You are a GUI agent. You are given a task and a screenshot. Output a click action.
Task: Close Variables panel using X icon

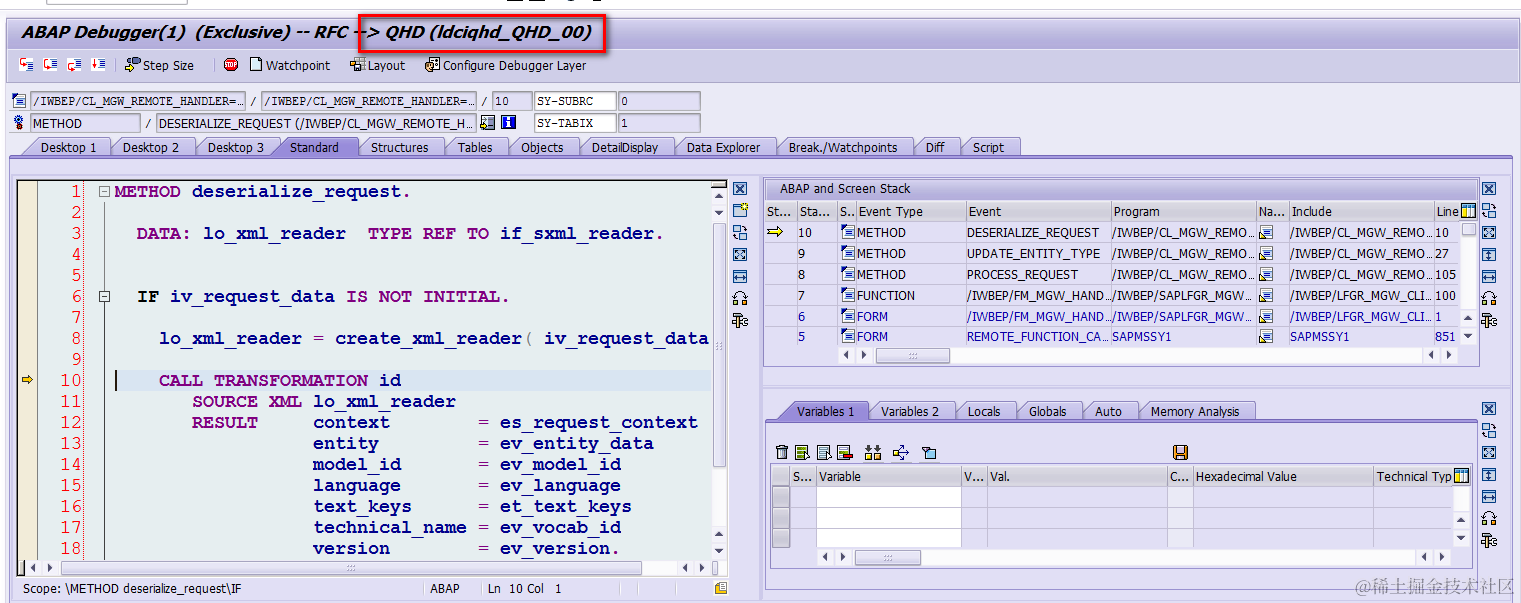(x=1489, y=409)
